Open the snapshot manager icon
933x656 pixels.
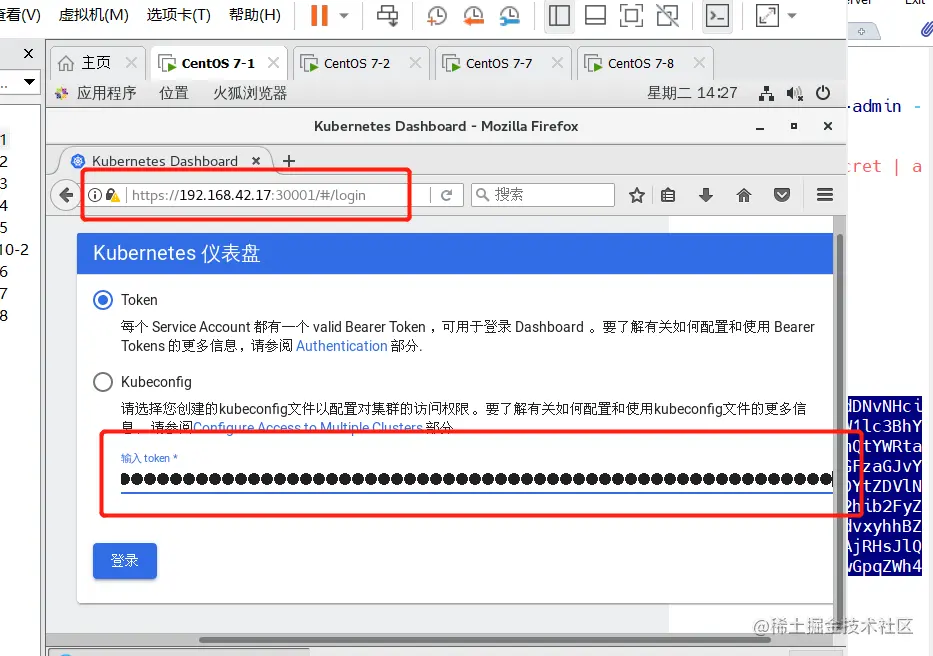[x=510, y=15]
